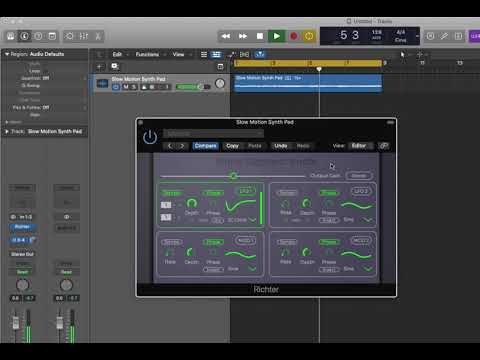The width and height of the screenshot is (480, 360).
Task: Open the plugin View Editor dropdown
Action: pos(361,146)
